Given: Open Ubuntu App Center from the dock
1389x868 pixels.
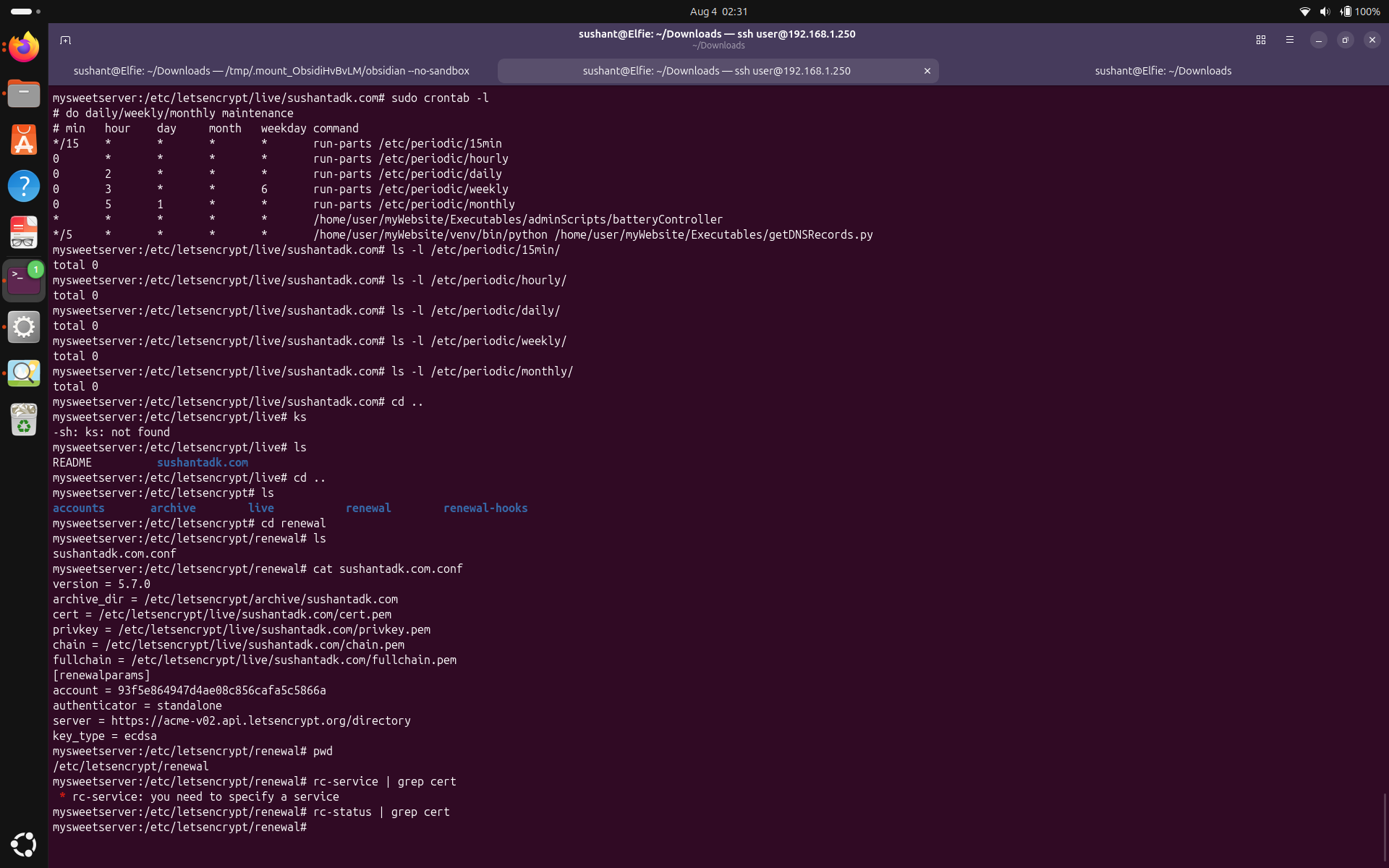Looking at the screenshot, I should (24, 140).
